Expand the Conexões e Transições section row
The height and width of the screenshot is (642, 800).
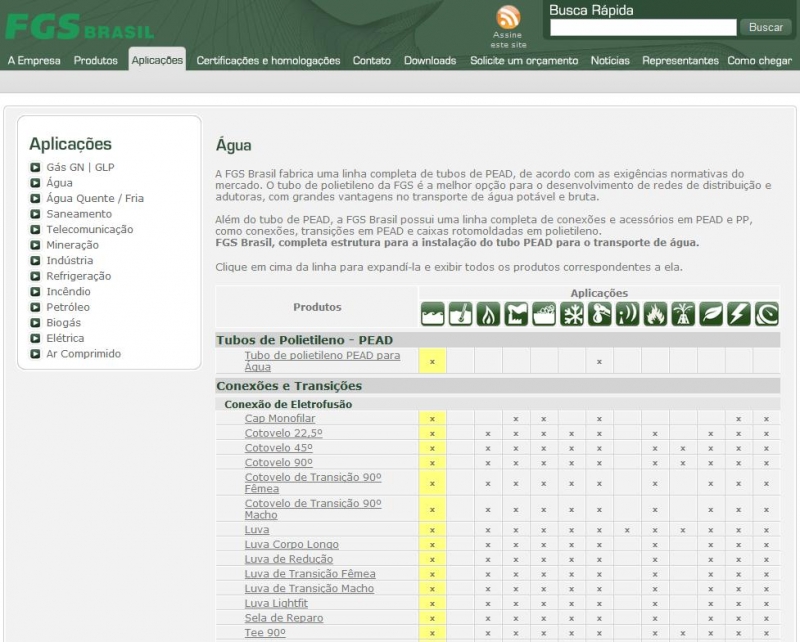pos(497,386)
